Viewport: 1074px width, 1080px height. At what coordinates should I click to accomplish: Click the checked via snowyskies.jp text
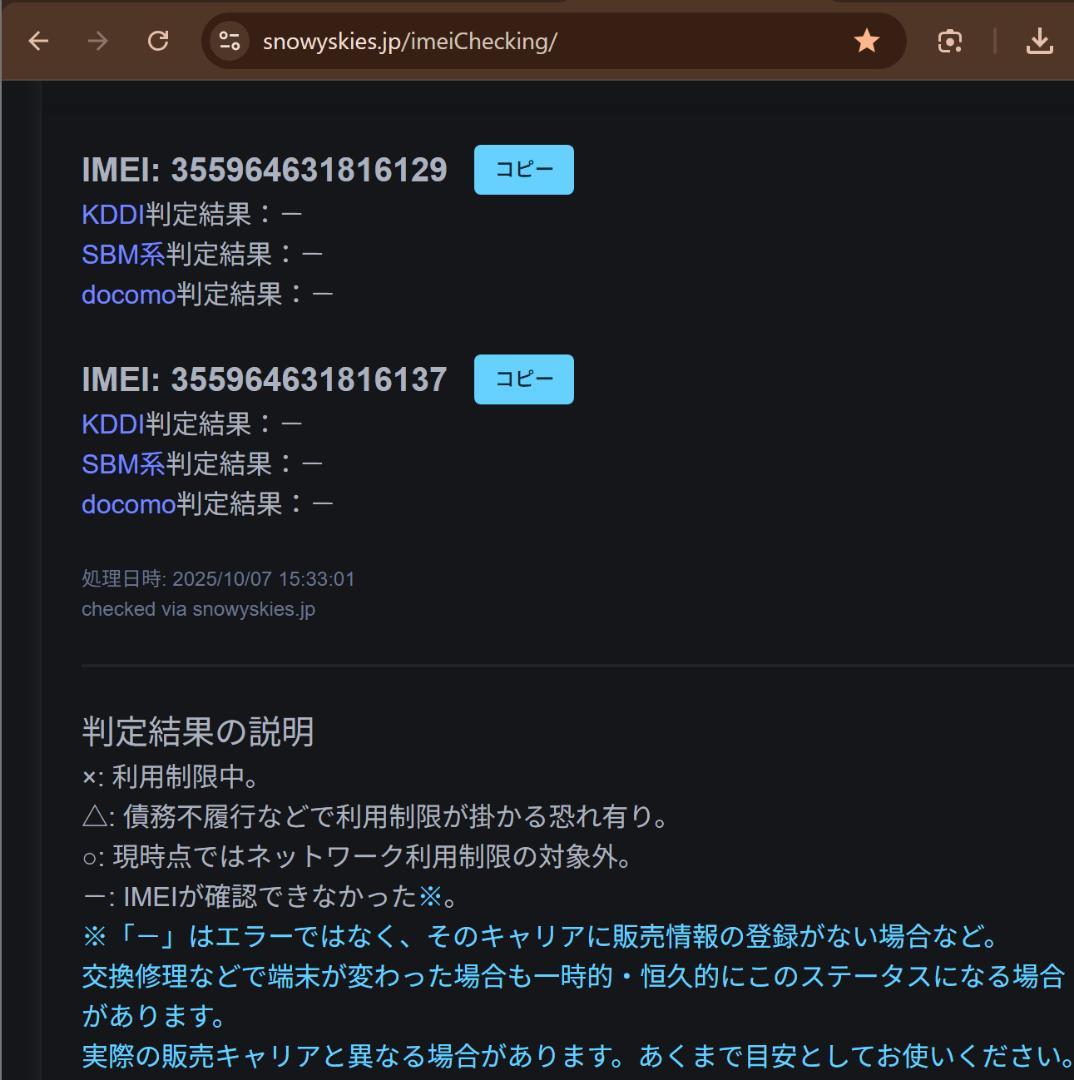pyautogui.click(x=198, y=609)
